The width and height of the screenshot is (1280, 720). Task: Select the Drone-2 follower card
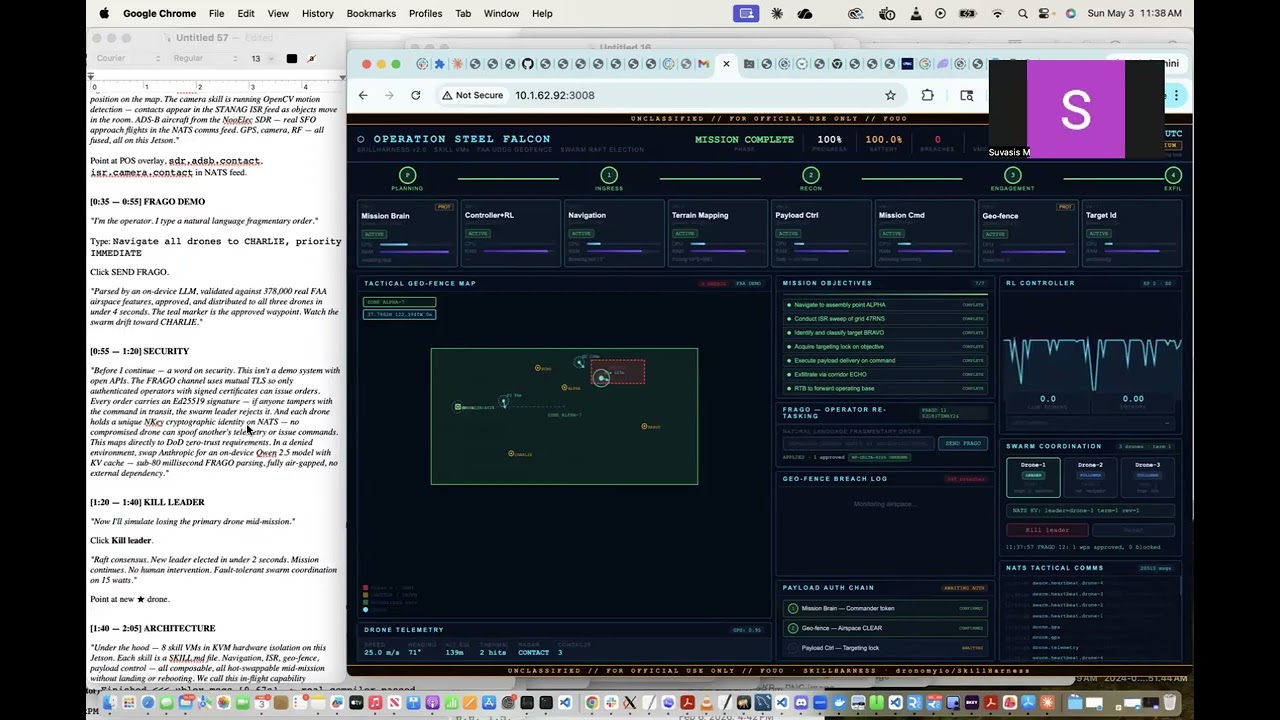click(x=1090, y=478)
